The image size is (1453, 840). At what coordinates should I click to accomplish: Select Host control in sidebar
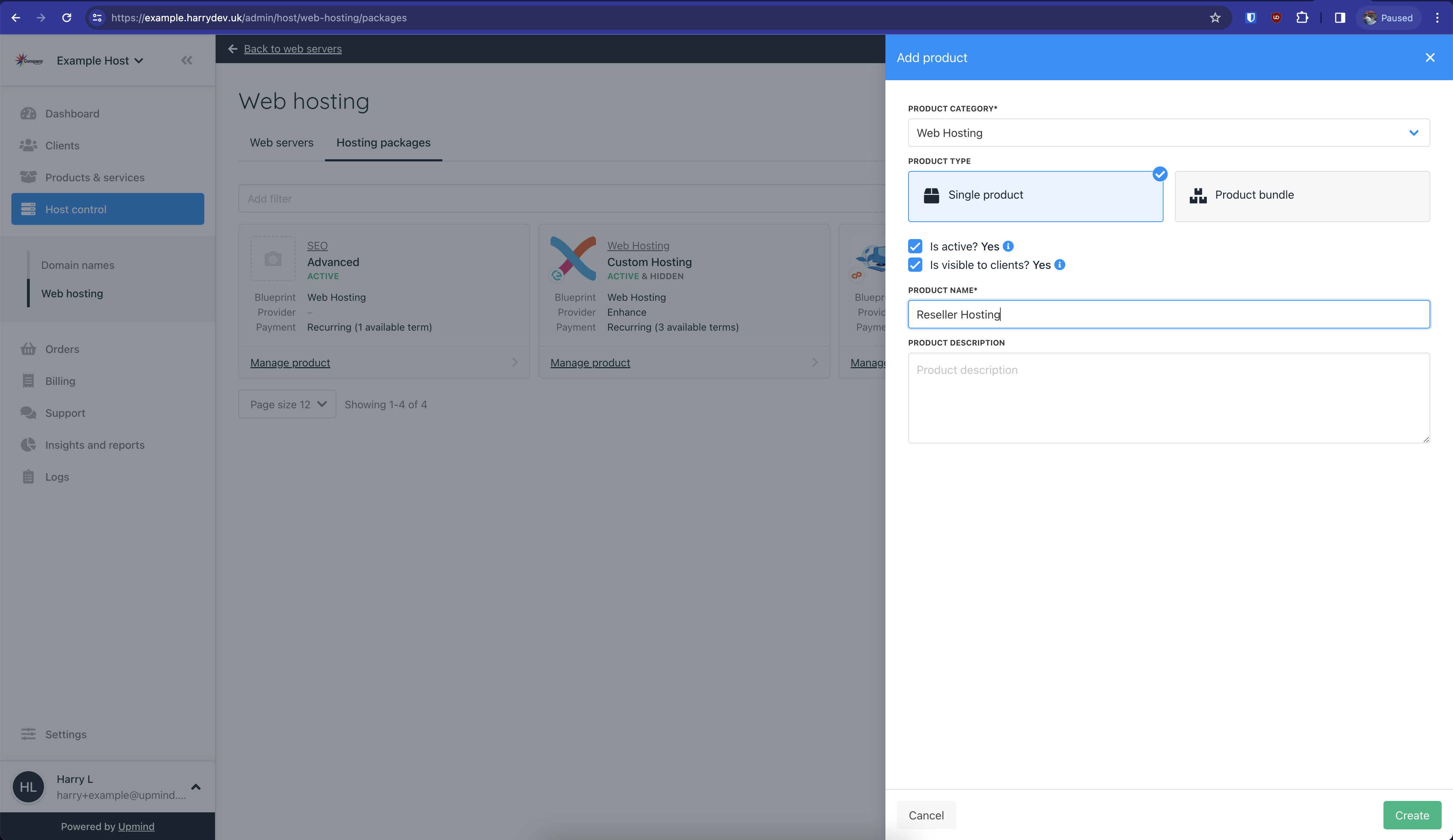tap(108, 209)
